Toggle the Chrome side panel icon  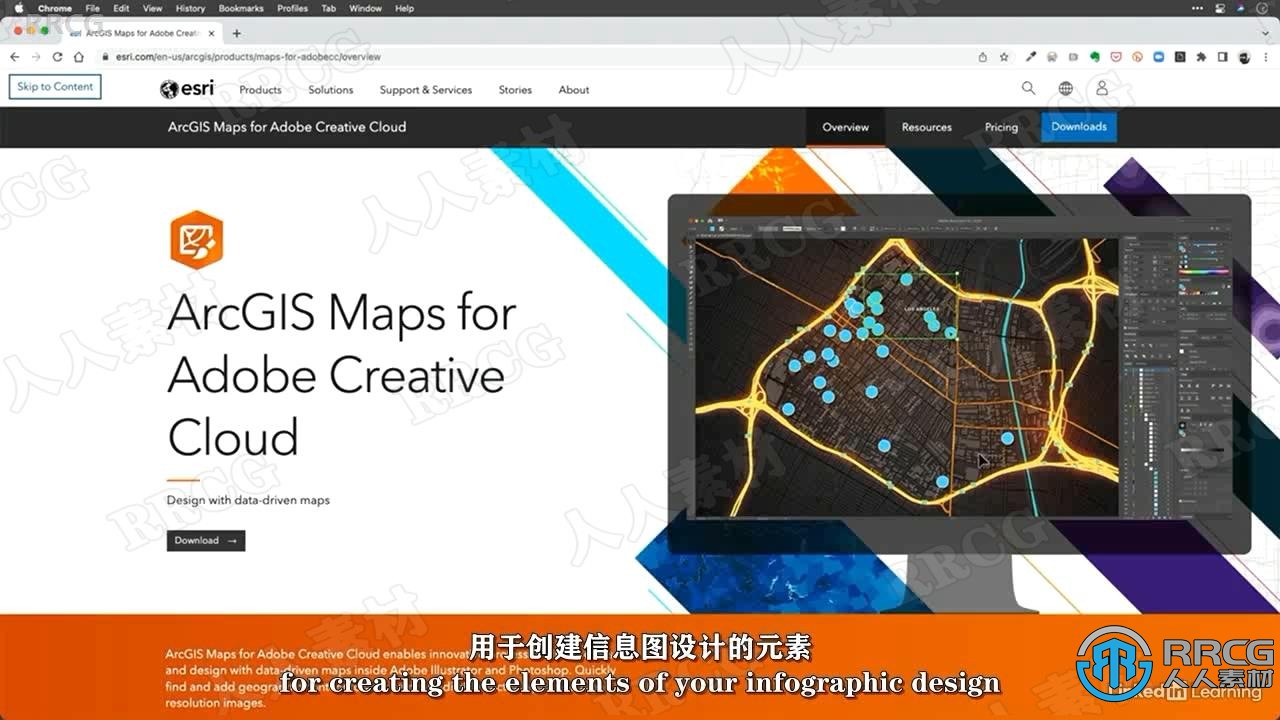point(1222,57)
